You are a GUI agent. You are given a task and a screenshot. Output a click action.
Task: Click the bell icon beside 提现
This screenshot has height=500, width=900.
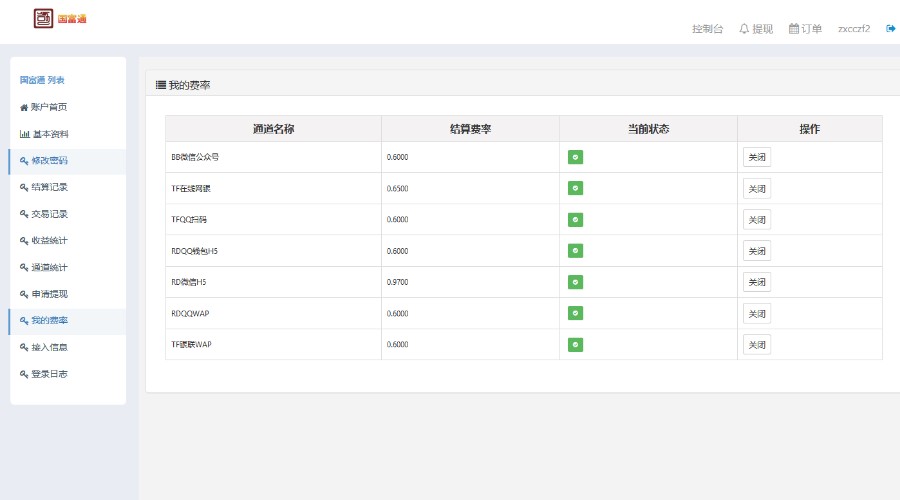744,29
